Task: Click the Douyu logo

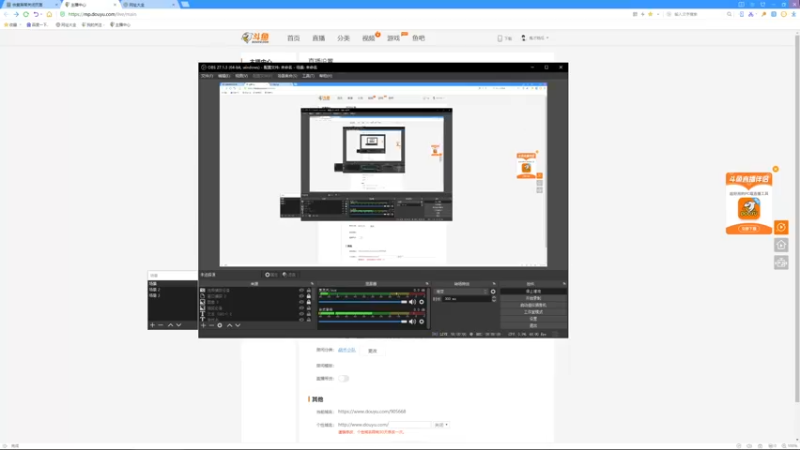Action: pos(255,38)
